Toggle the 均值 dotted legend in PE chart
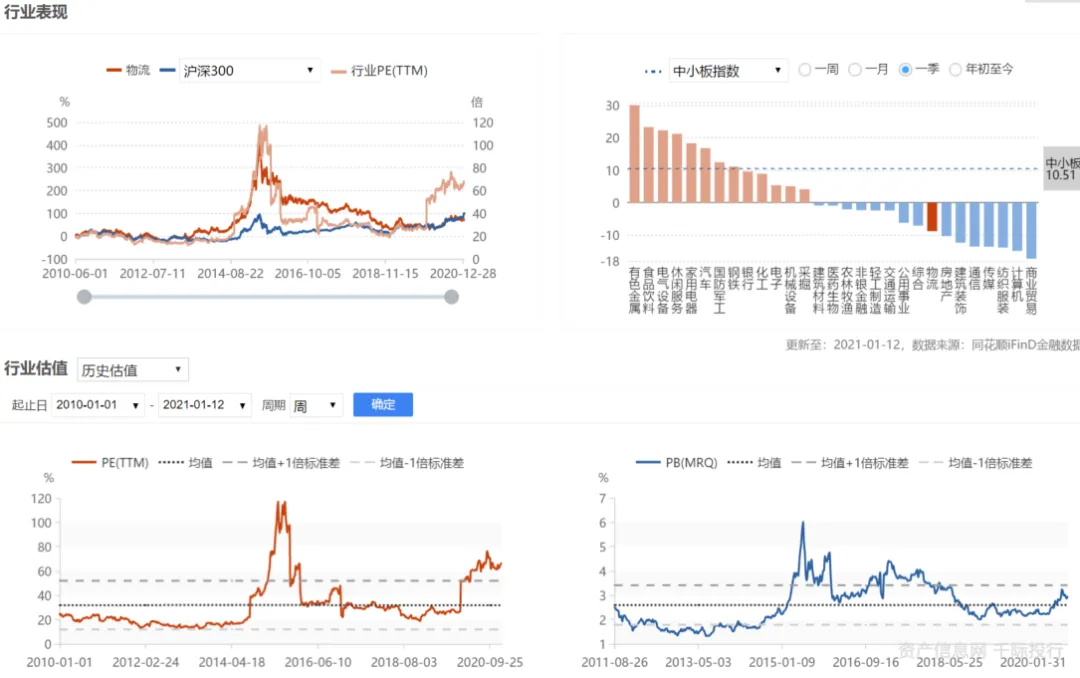 click(x=185, y=463)
